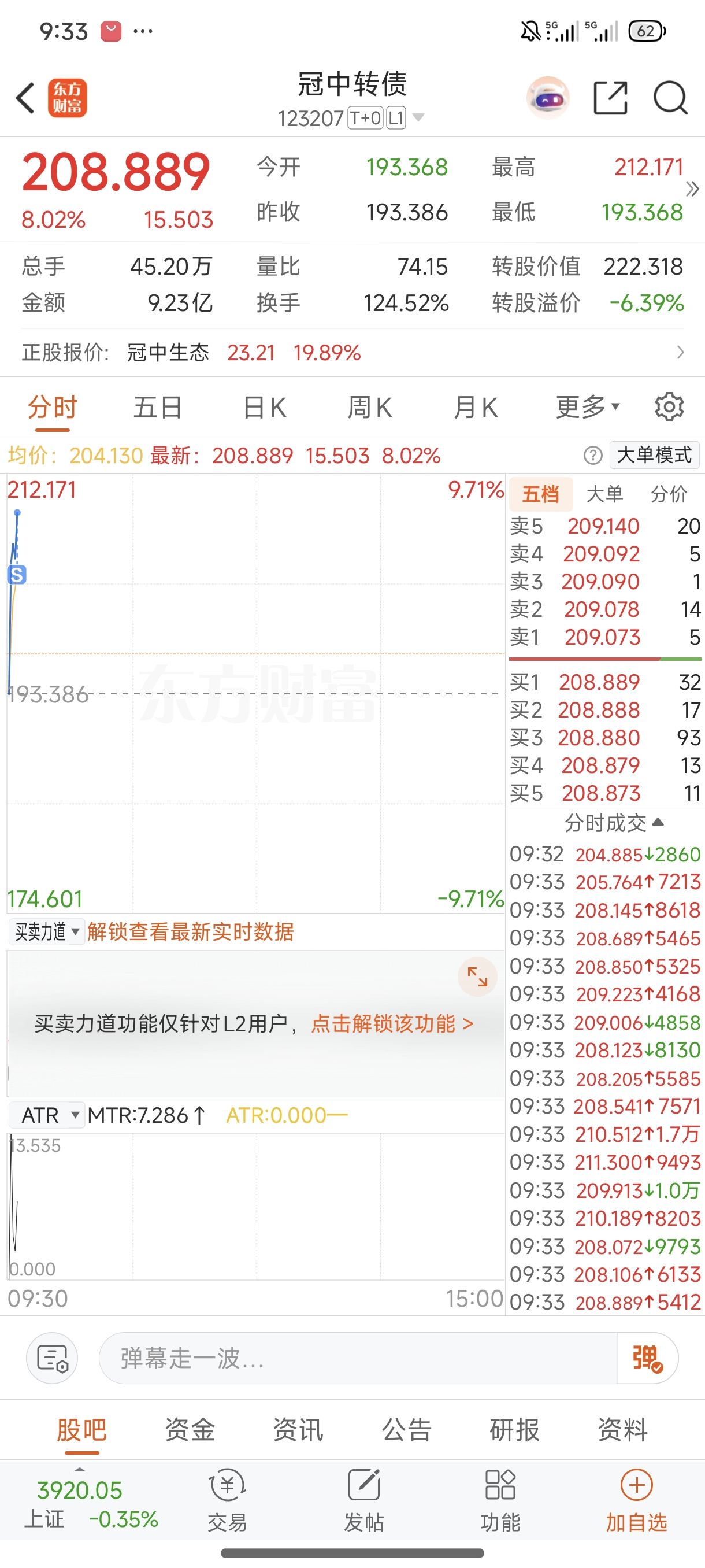Image resolution: width=705 pixels, height=1568 pixels.
Task: Tap the 最高 212.171 value
Action: tap(649, 167)
